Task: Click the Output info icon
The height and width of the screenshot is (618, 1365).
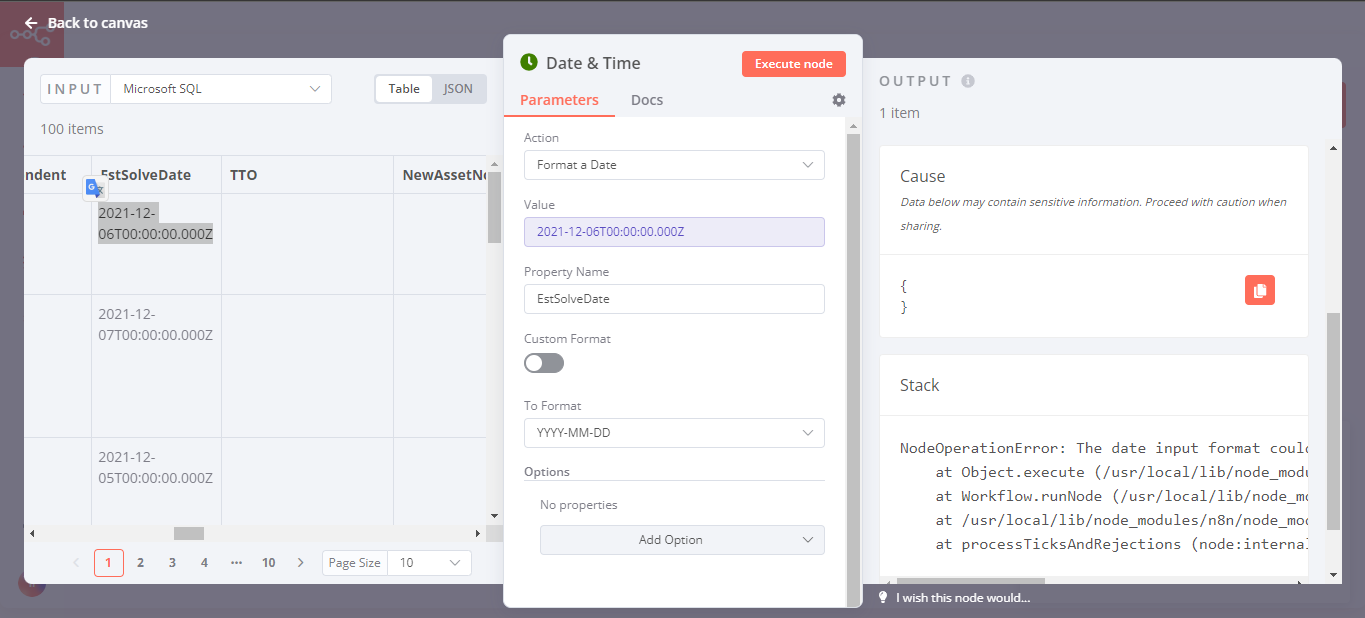Action: 968,81
